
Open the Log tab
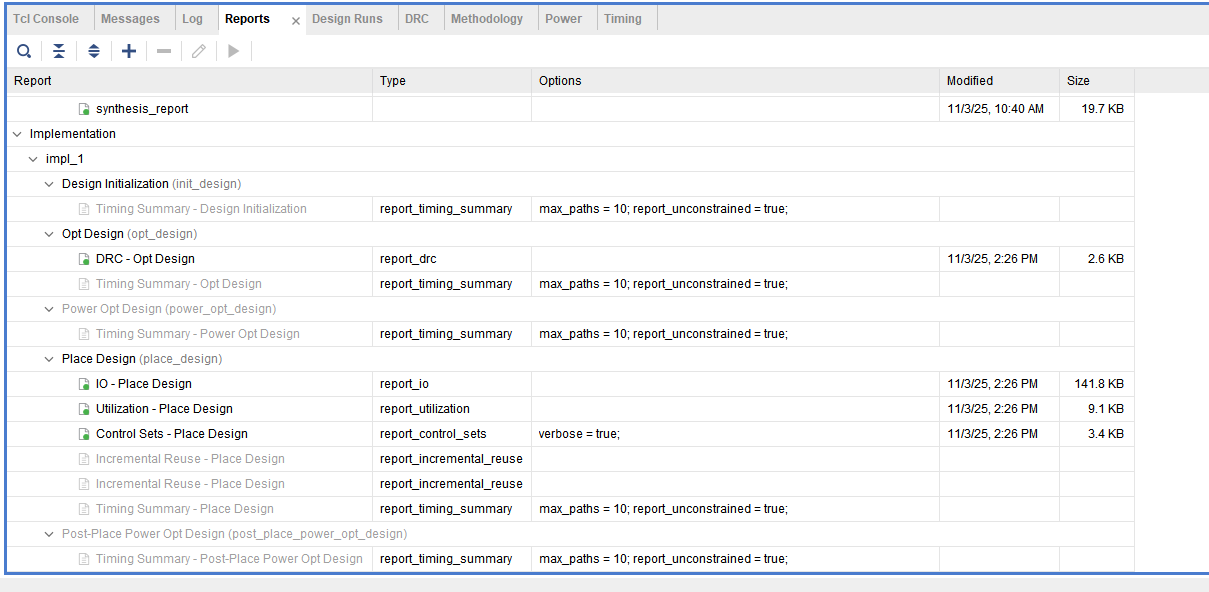pos(192,19)
